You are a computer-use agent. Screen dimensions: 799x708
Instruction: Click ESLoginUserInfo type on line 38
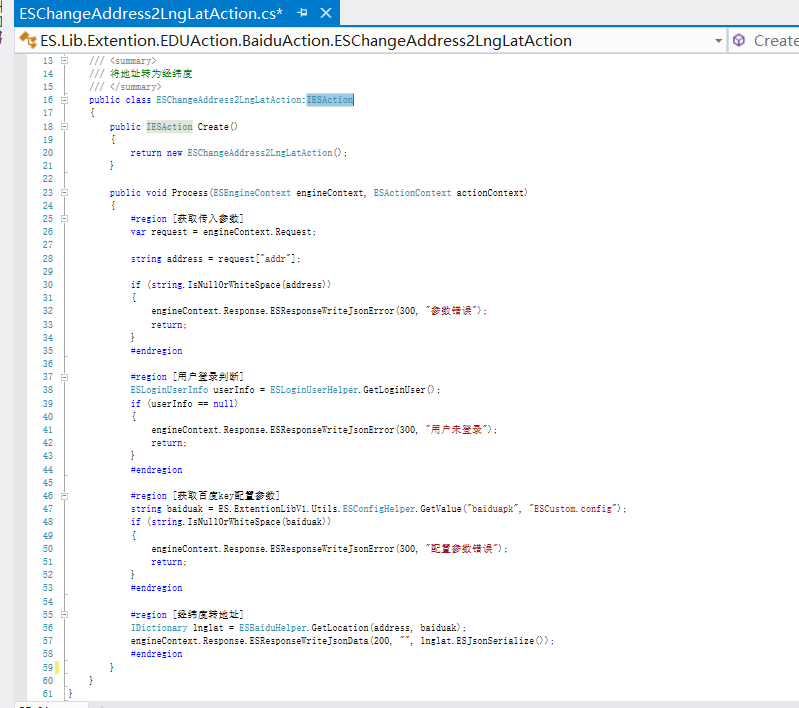coord(169,390)
